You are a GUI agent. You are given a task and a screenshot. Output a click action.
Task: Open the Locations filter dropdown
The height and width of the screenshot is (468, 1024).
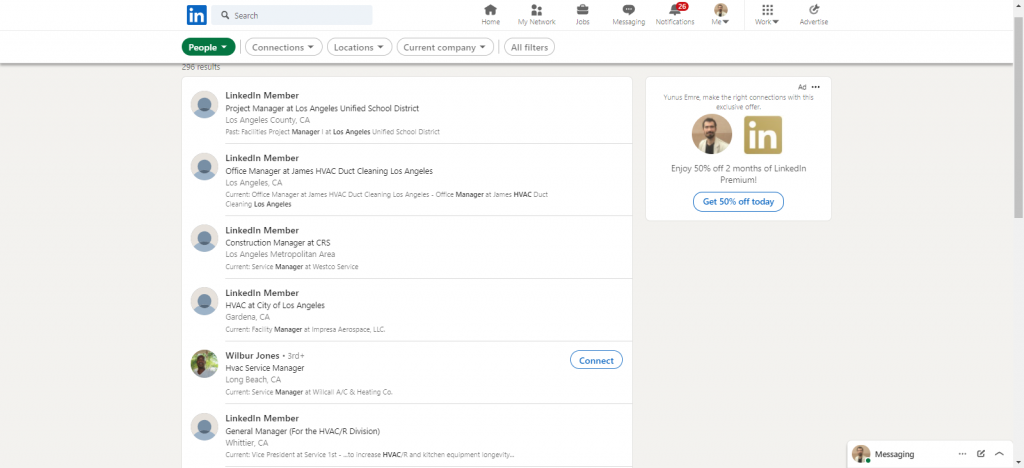click(x=359, y=47)
